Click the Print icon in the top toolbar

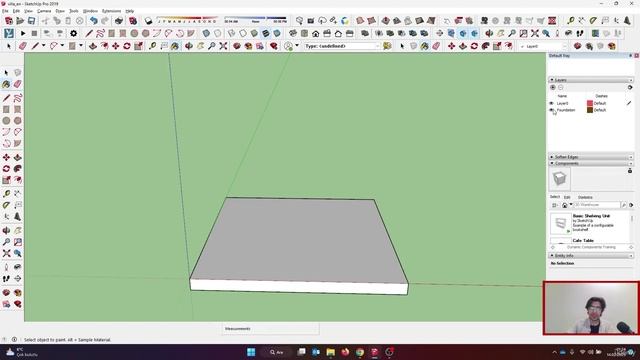(x=119, y=20)
